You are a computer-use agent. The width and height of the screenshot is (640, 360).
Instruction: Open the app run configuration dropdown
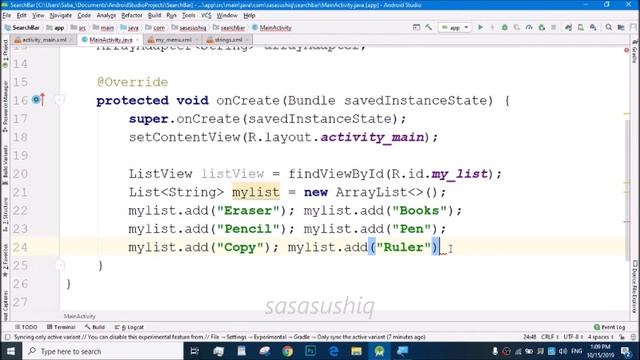pyautogui.click(x=455, y=27)
